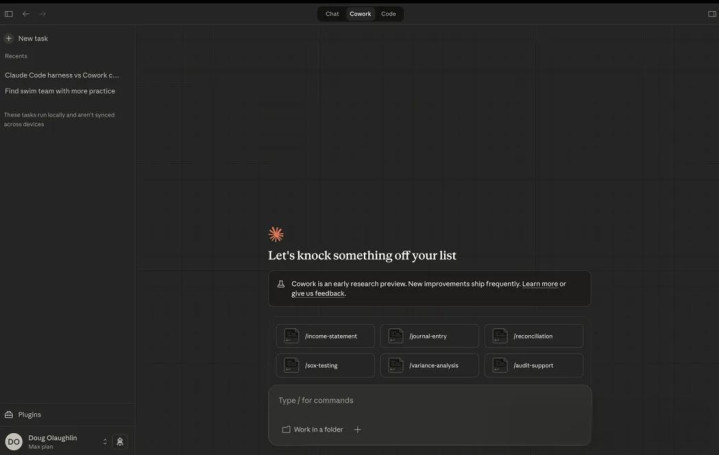Click the orange Claude starburst logo
The image size is (719, 455).
pos(276,234)
